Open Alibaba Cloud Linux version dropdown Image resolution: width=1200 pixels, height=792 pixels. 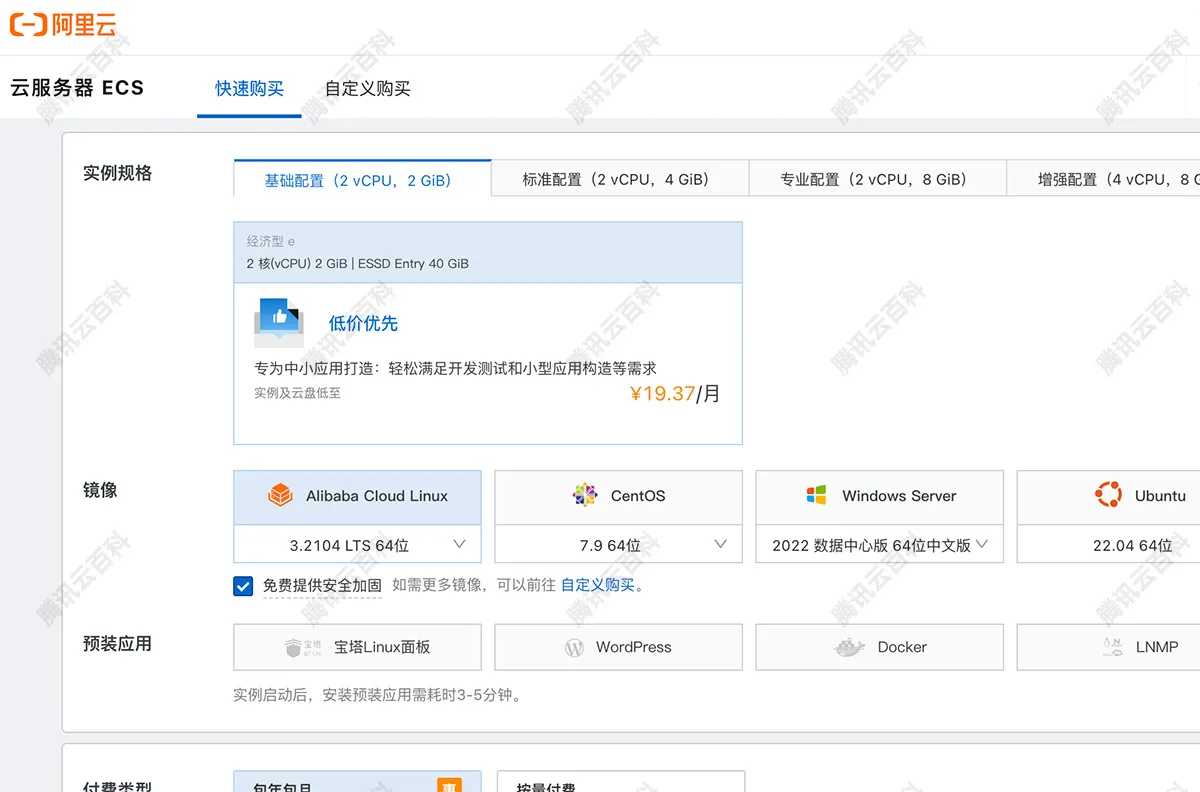459,544
